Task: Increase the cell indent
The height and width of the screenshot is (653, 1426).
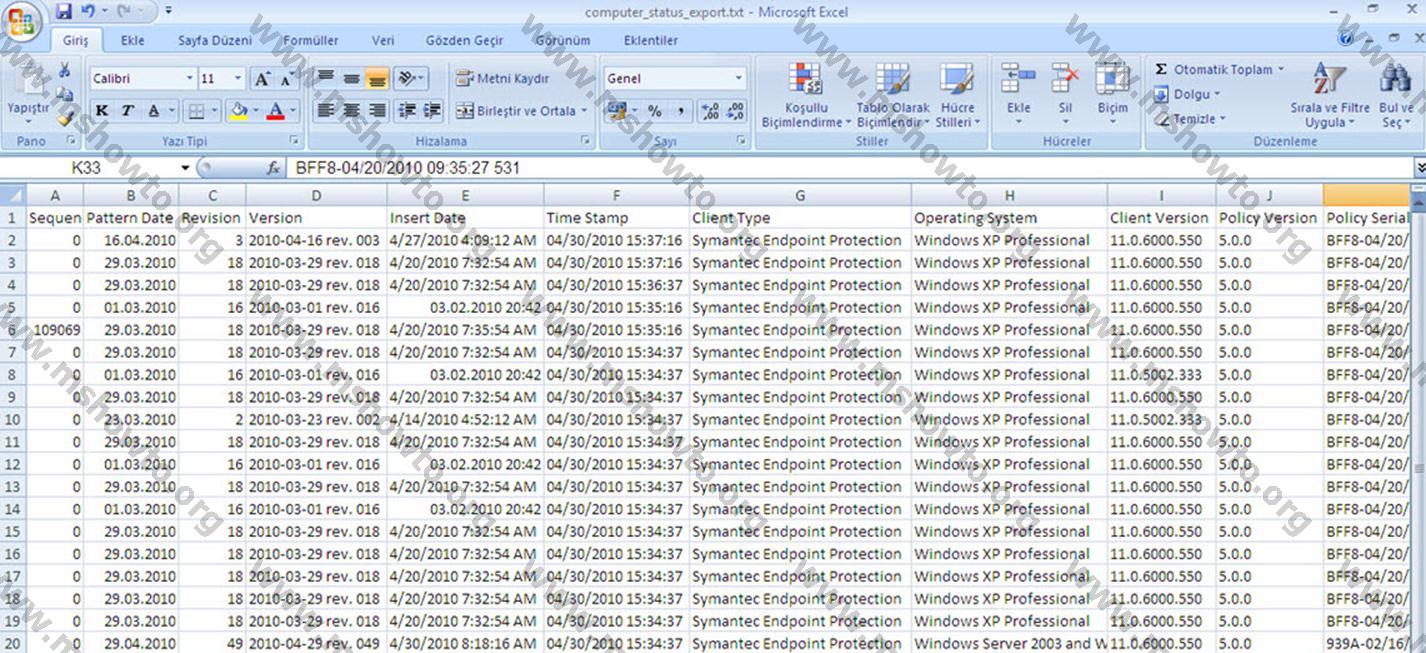Action: [x=432, y=111]
